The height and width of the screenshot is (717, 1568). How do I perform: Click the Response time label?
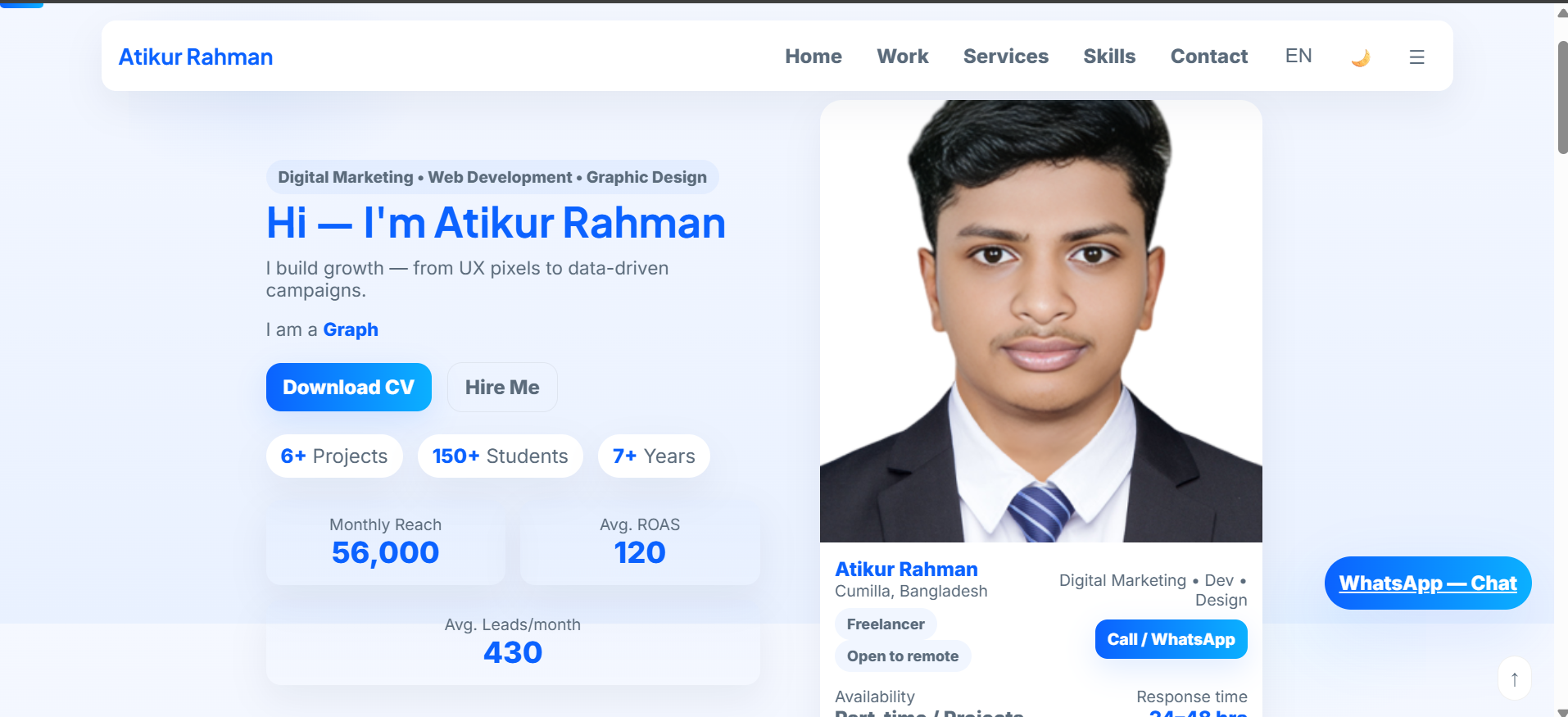tap(1192, 697)
